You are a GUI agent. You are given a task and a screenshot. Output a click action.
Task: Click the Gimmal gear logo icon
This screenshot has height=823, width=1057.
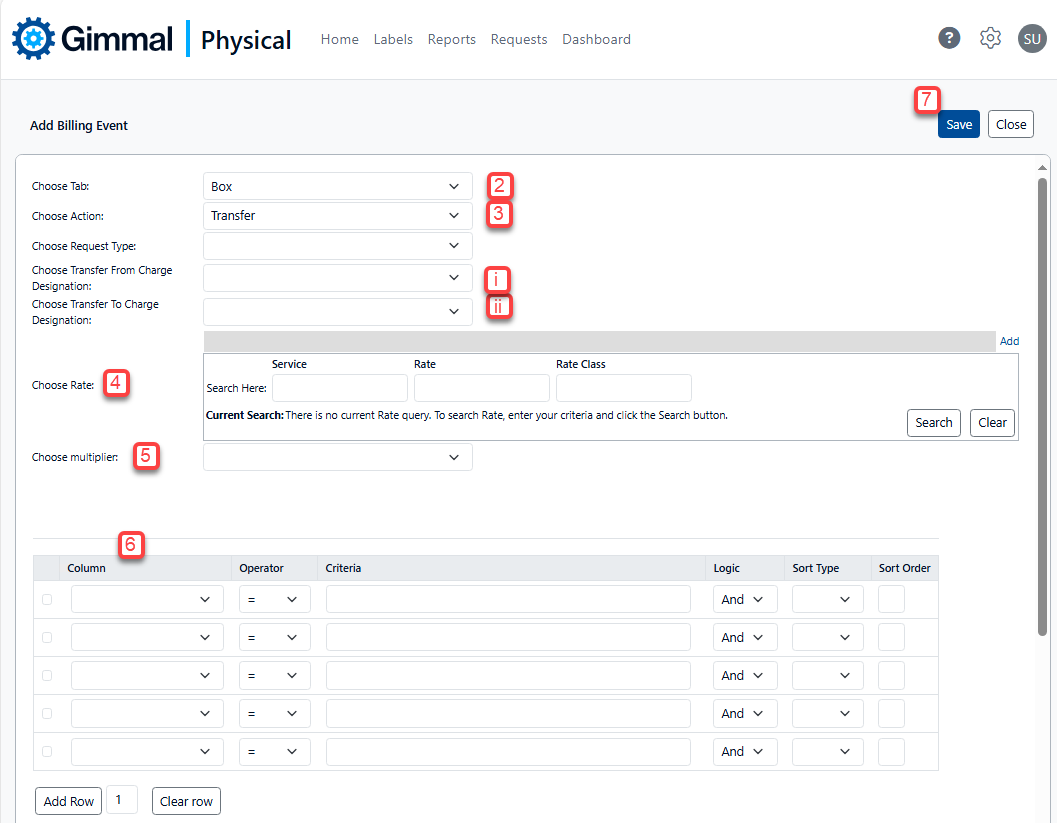pyautogui.click(x=33, y=39)
